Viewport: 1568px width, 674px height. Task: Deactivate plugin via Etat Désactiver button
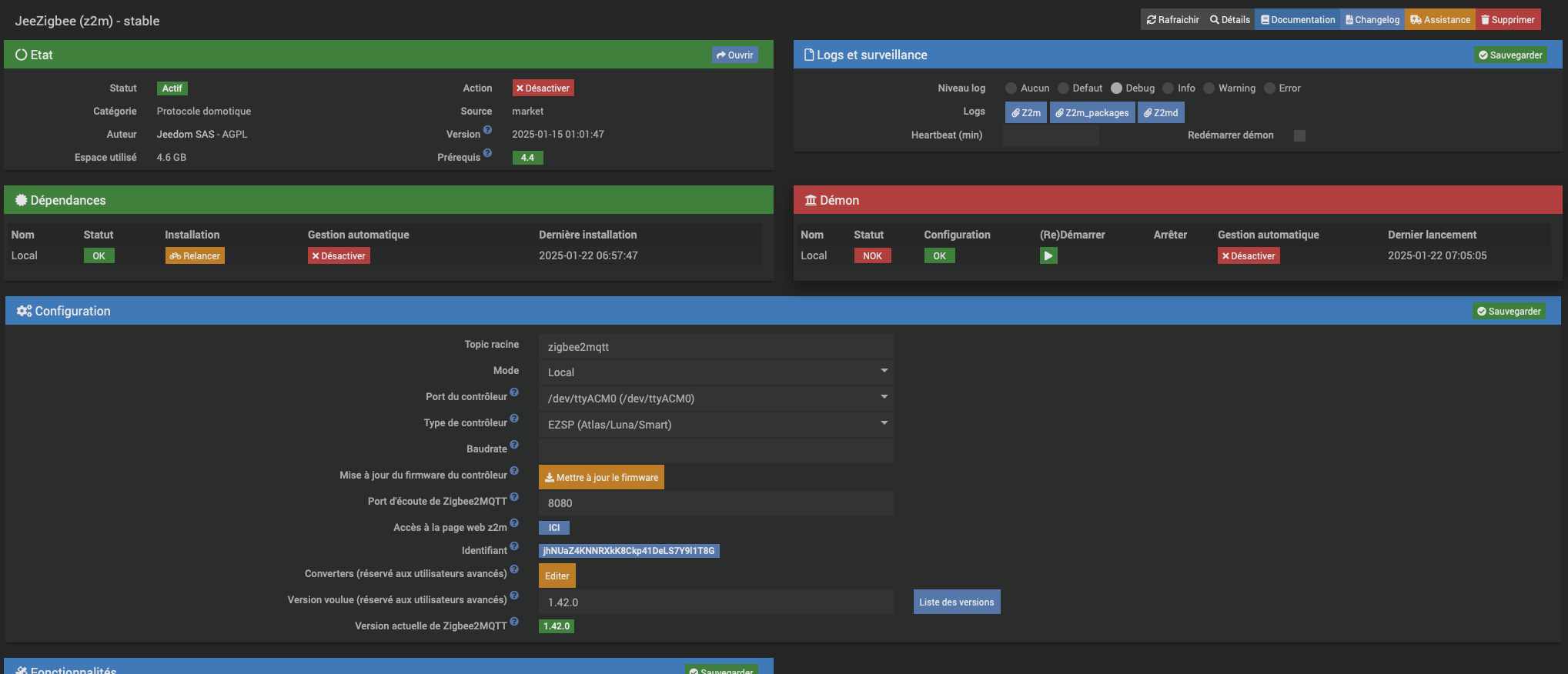(x=543, y=88)
